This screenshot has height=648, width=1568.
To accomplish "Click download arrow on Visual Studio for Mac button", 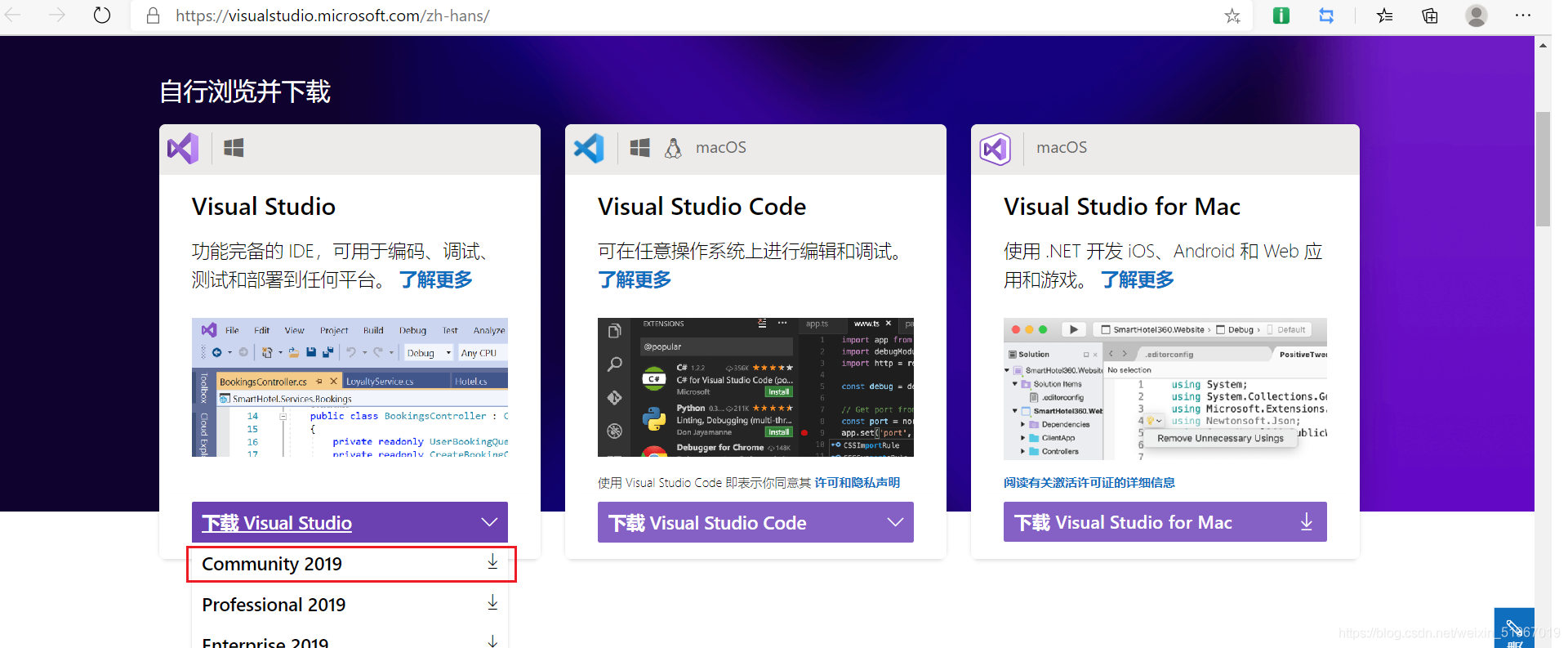I will pyautogui.click(x=1307, y=521).
